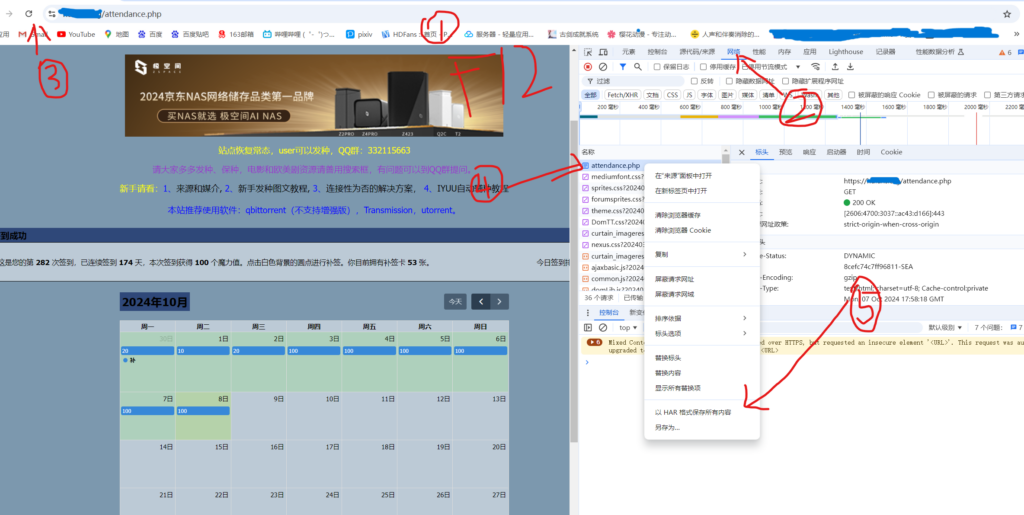This screenshot has height=515, width=1024.
Task: Switch to the 性能 DevTools tab
Action: [759, 52]
